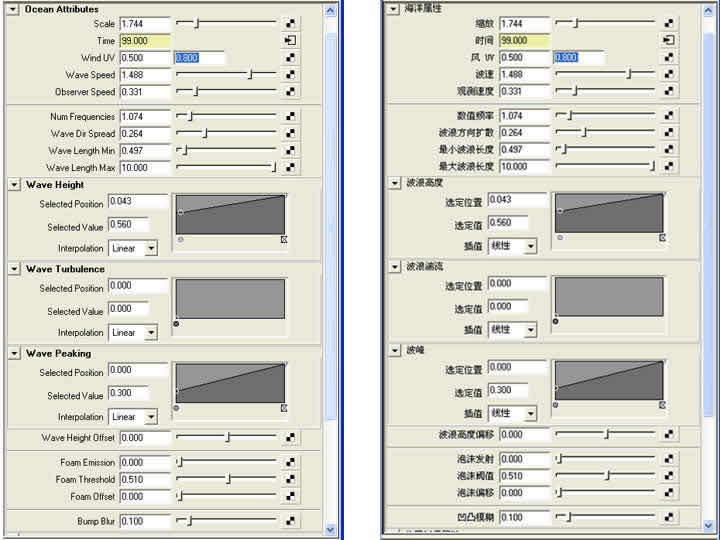Click the 波浪高度偏移 slider handle

[607, 434]
